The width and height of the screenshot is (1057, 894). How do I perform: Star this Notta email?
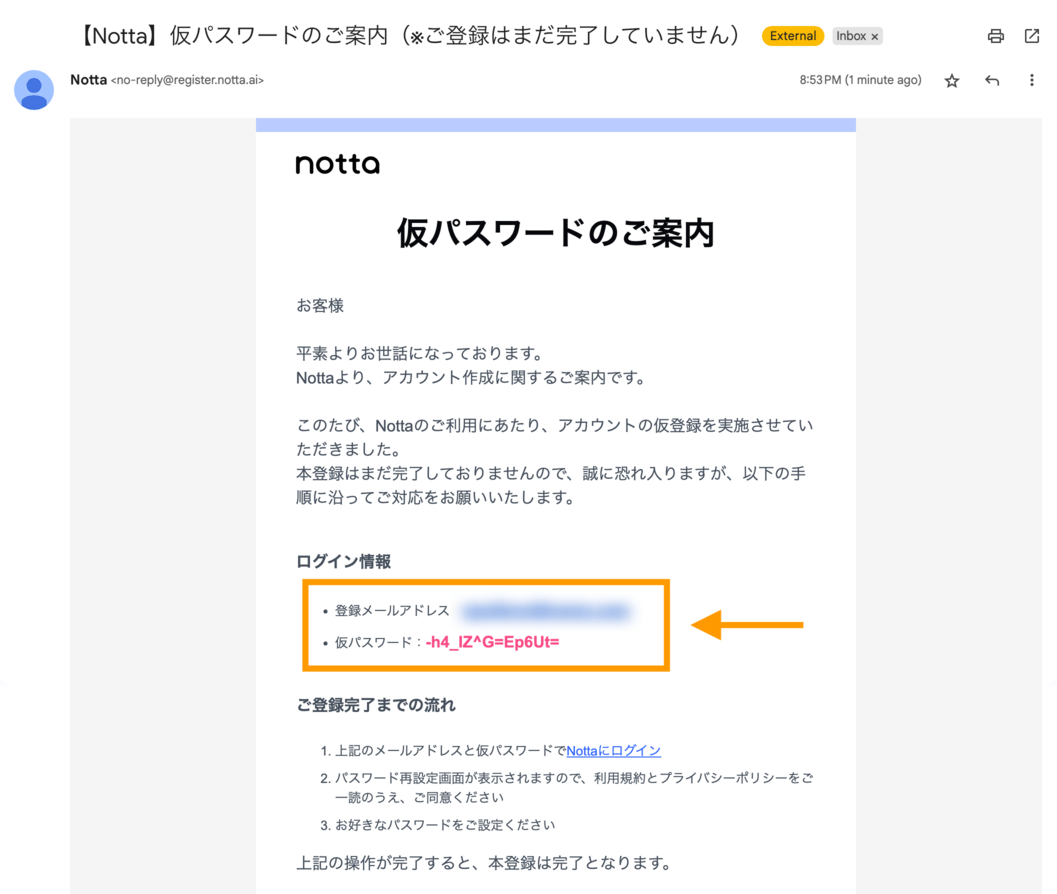[x=951, y=81]
